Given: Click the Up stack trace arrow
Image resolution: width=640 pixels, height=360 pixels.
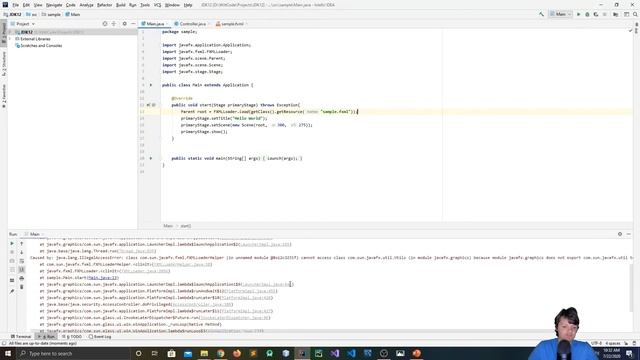Looking at the screenshot, I should coord(22,244).
